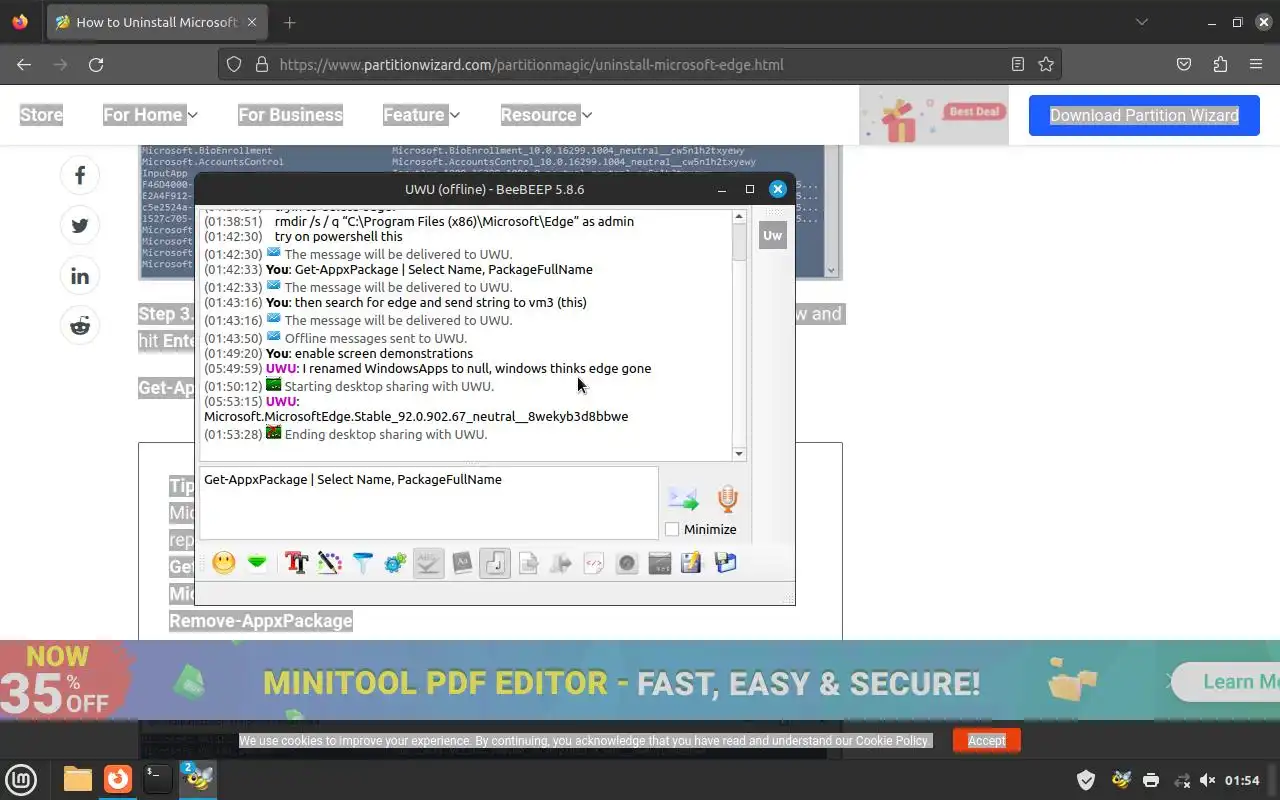Click the code snippet </> icon
The width and height of the screenshot is (1280, 800).
594,563
